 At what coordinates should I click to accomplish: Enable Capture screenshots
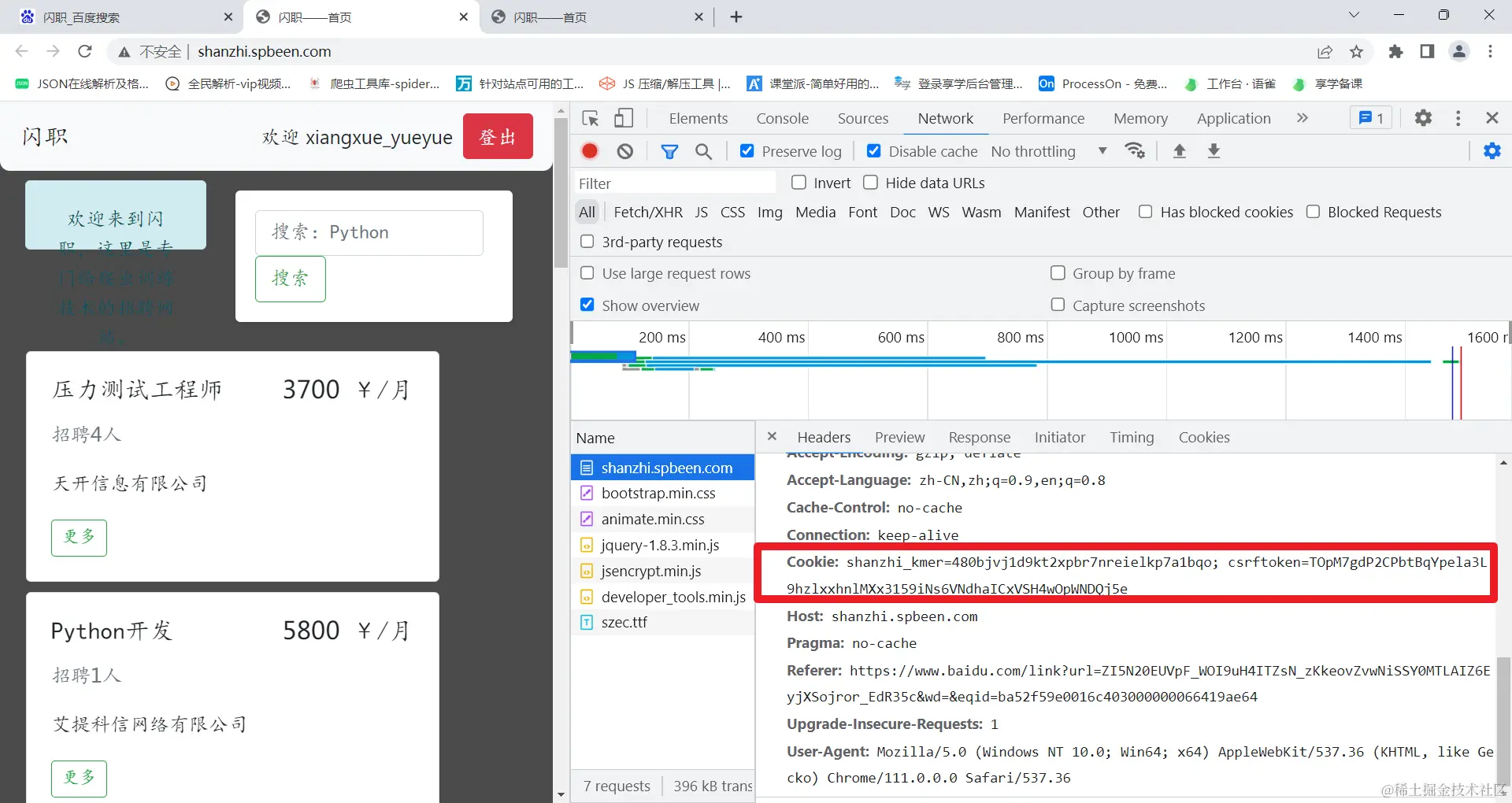1058,305
